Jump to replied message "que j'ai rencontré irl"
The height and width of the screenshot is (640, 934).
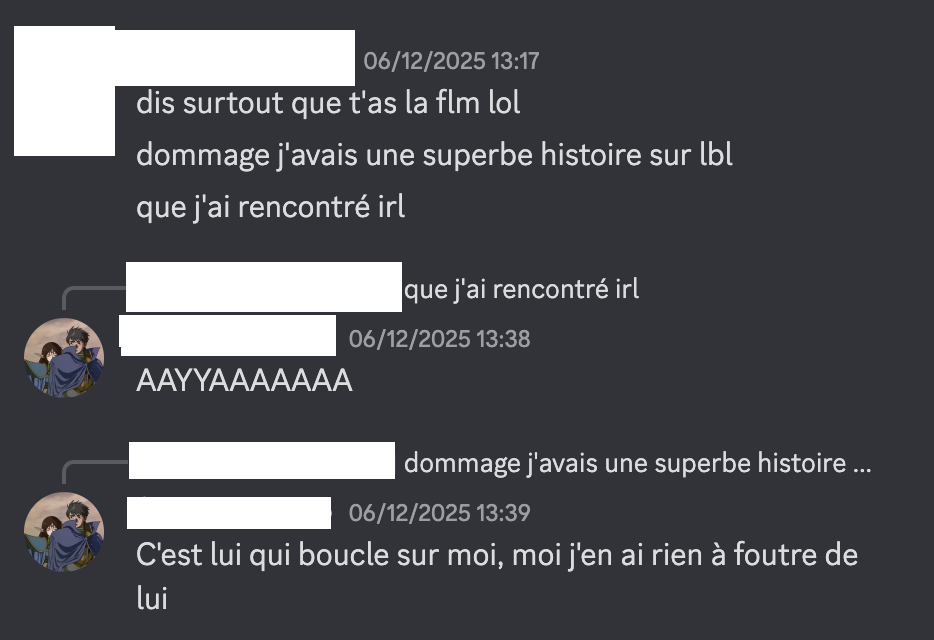pos(521,289)
